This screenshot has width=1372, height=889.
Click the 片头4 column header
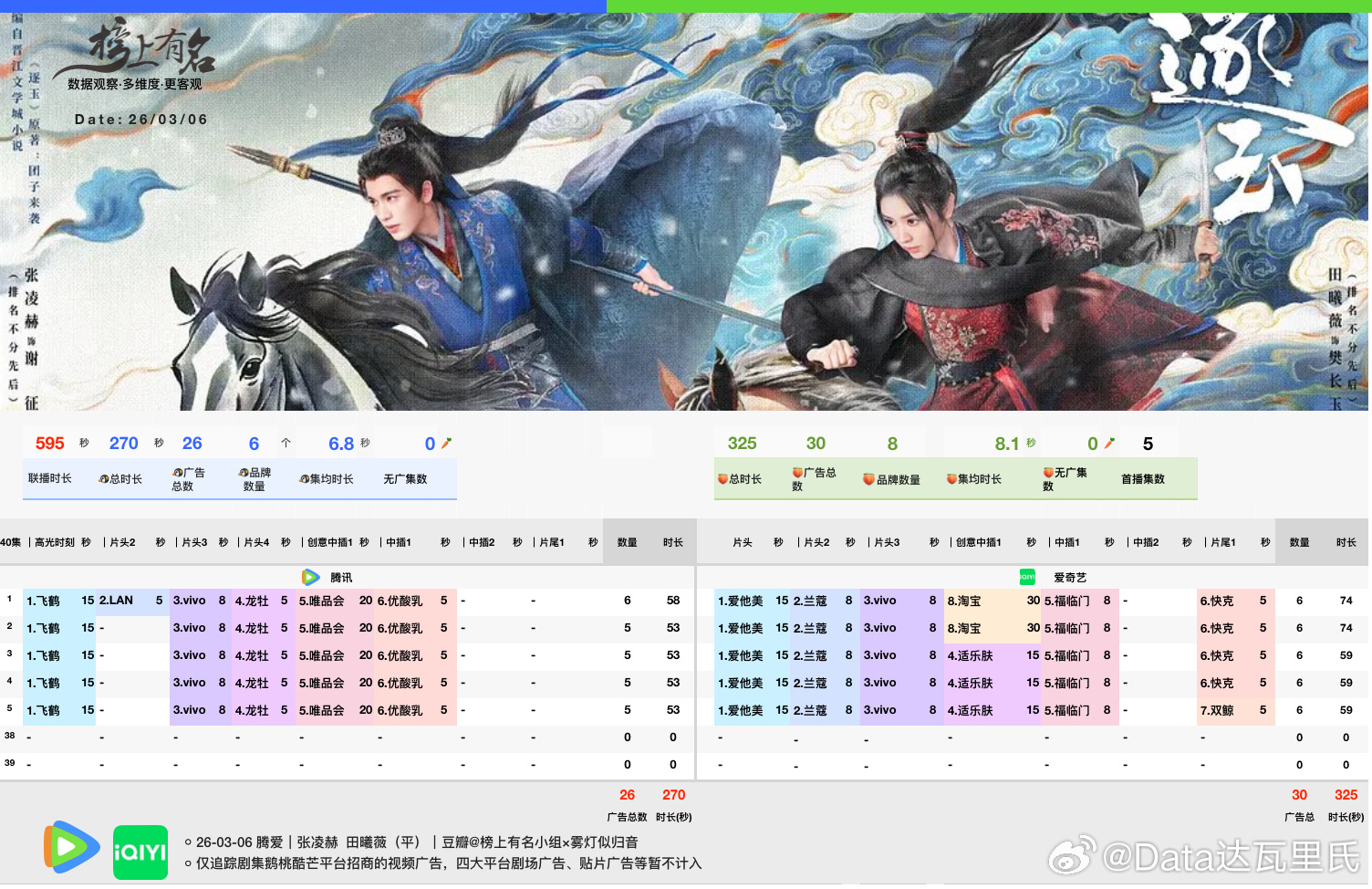coord(256,542)
